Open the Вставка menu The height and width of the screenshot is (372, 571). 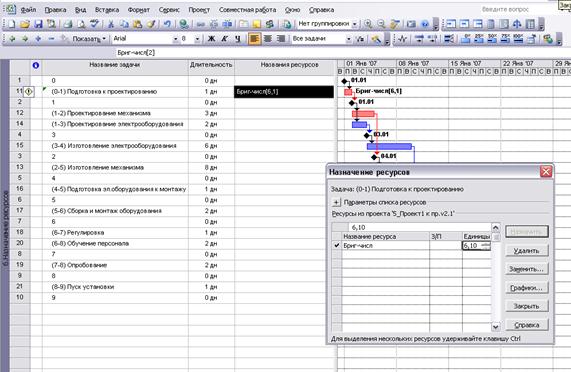(x=107, y=10)
